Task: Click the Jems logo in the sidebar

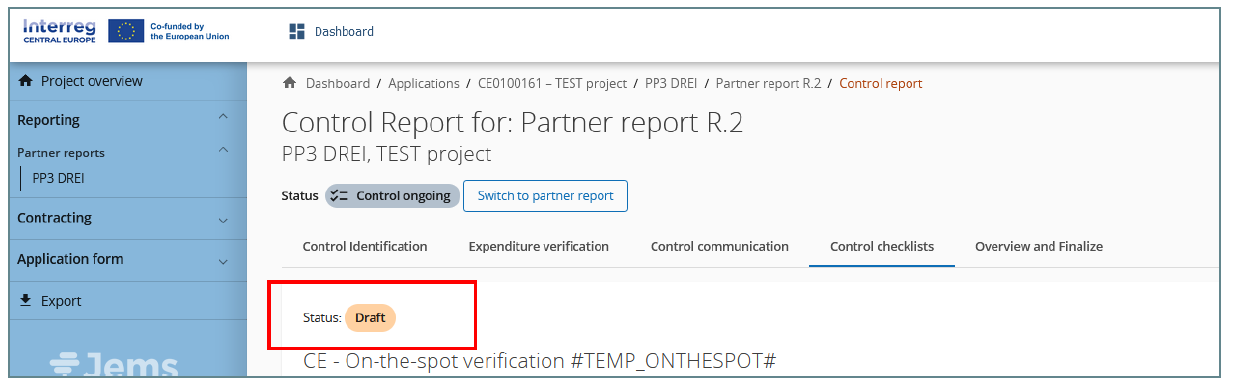Action: click(114, 364)
